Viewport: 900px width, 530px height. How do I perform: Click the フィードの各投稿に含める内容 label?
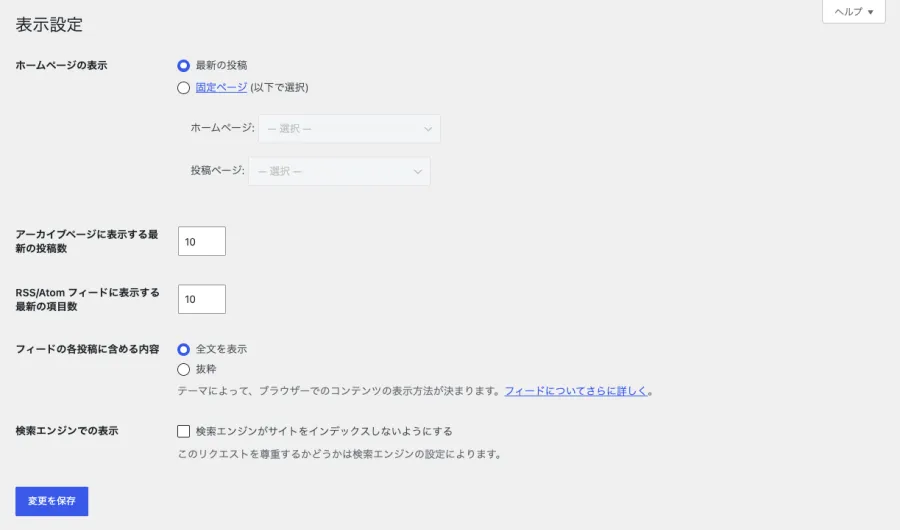click(87, 349)
